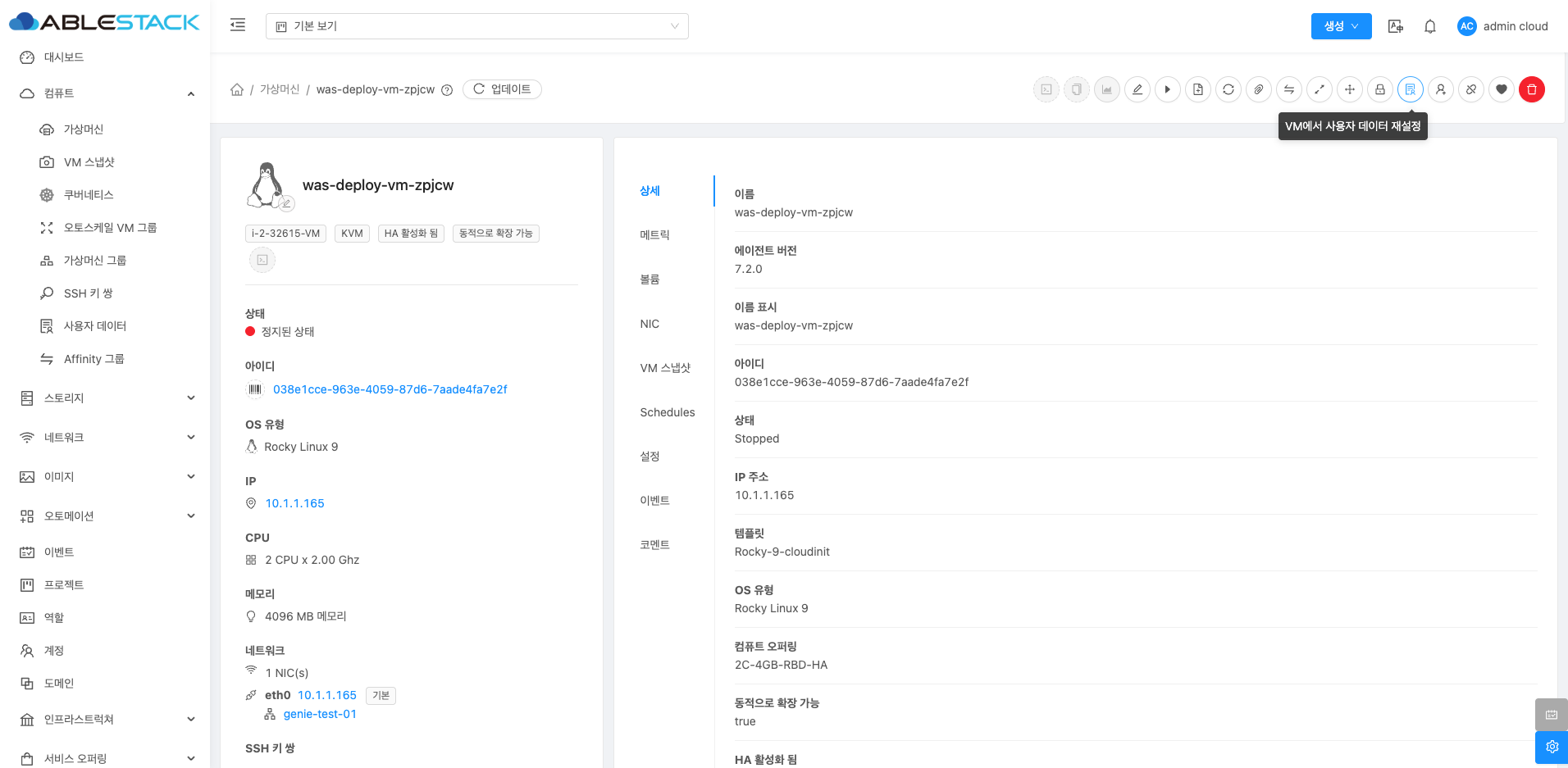This screenshot has width=1568, height=768.
Task: Open the 기본 보기 view dropdown
Action: [x=476, y=26]
